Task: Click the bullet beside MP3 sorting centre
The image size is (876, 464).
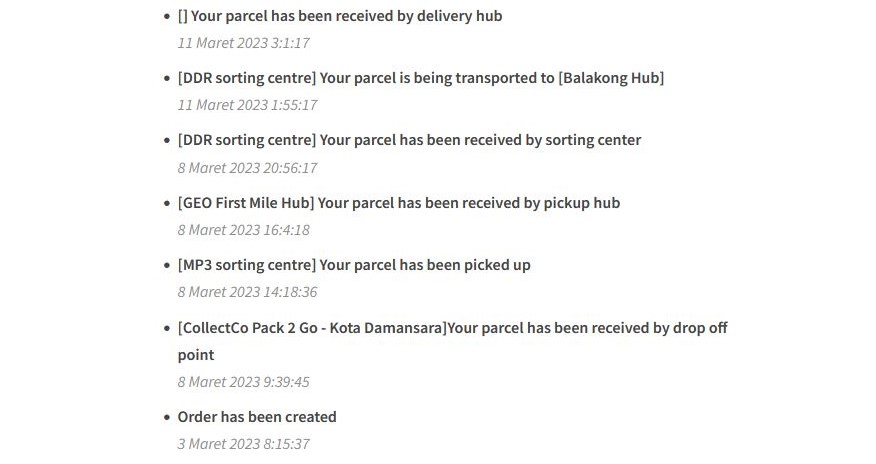Action: [x=166, y=265]
